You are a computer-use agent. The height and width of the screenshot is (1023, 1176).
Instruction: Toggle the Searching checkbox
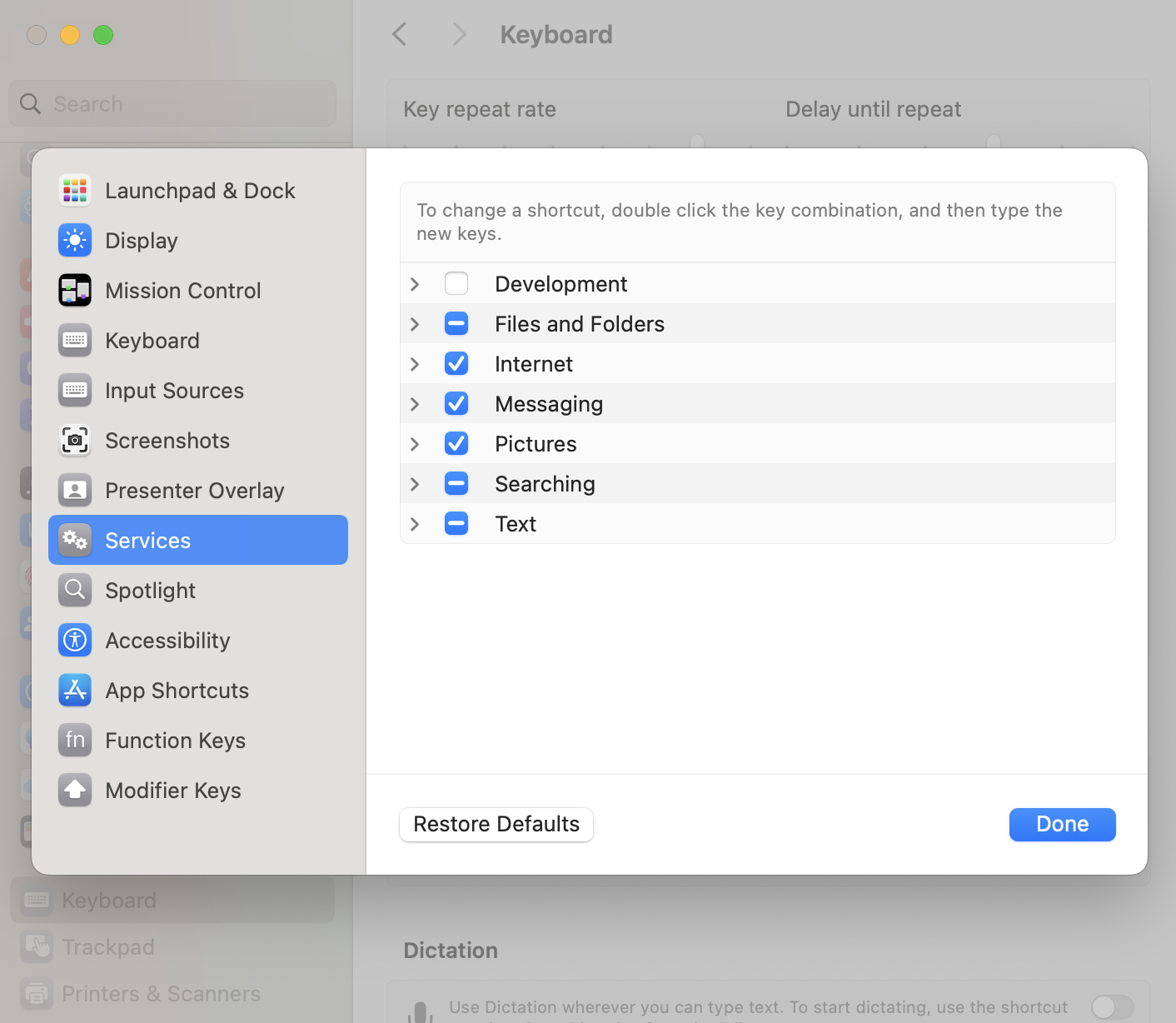click(x=456, y=483)
